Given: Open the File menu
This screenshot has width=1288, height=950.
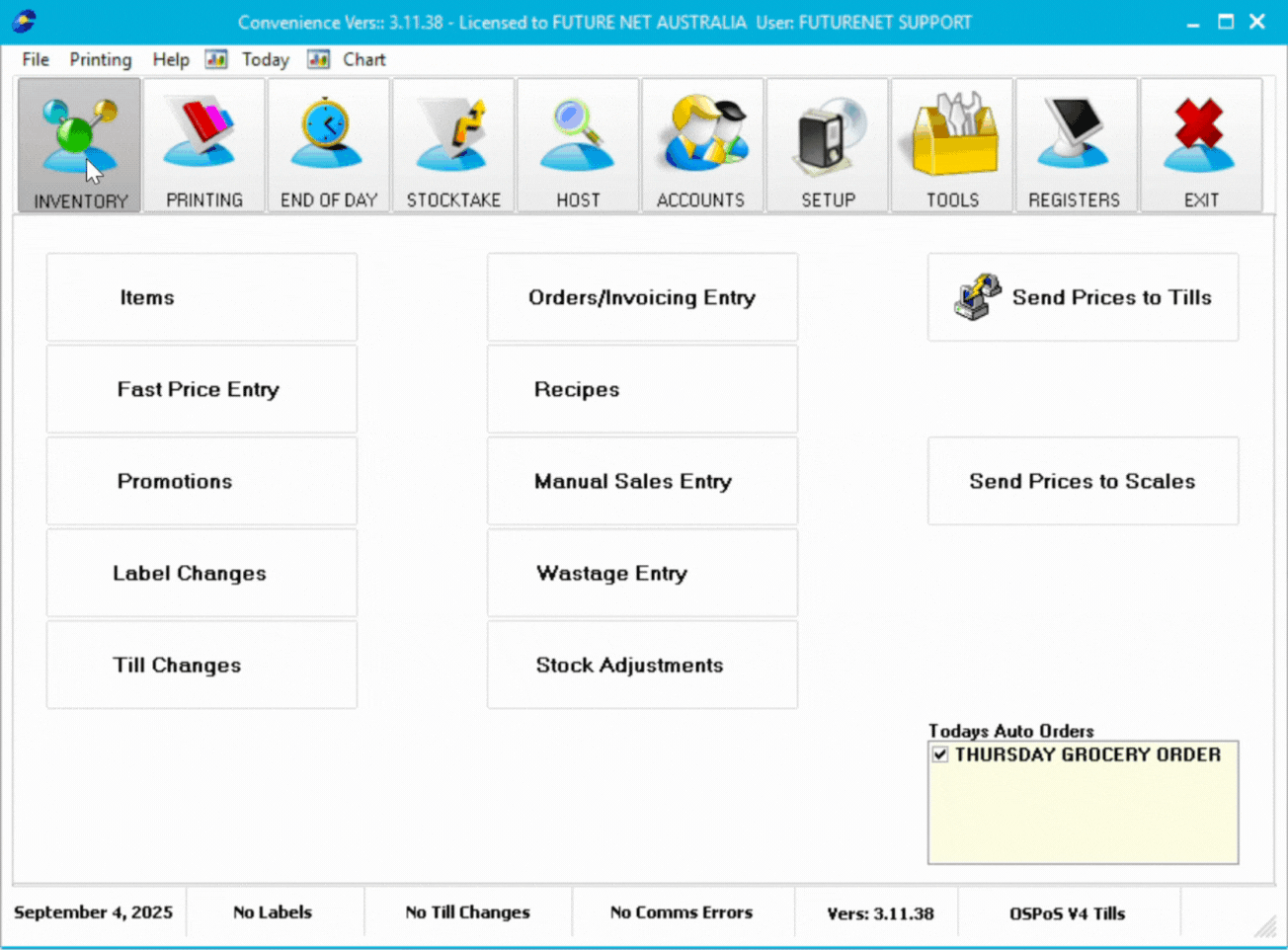Looking at the screenshot, I should pos(36,59).
